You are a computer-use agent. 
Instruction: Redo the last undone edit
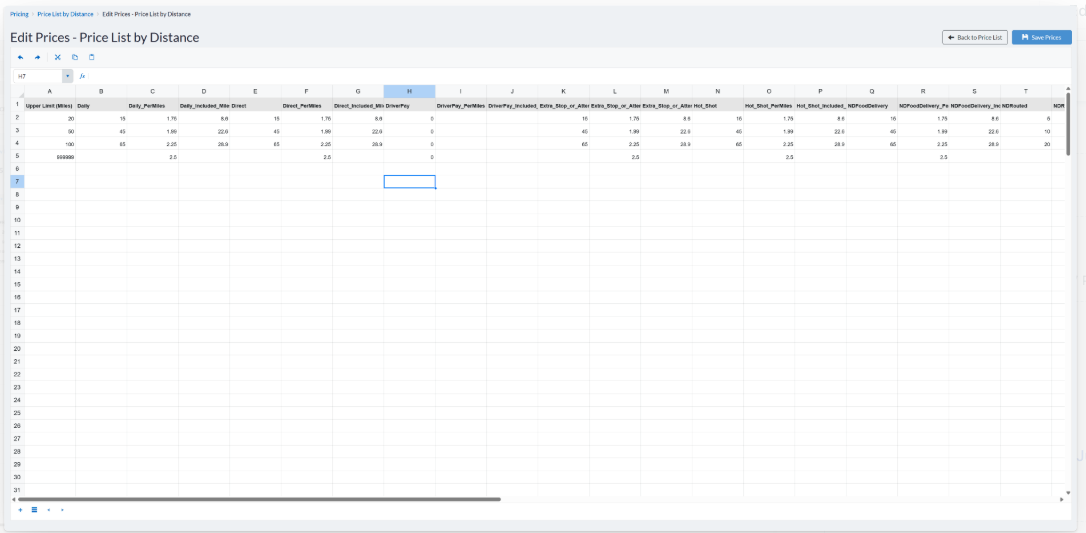point(37,57)
